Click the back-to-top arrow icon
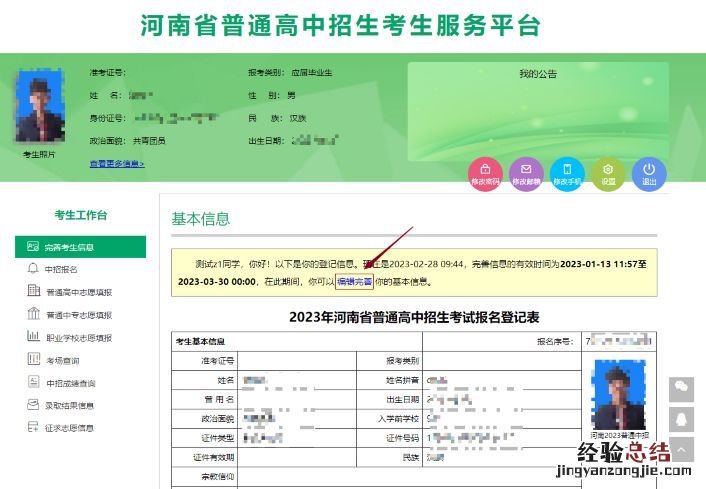 681,449
